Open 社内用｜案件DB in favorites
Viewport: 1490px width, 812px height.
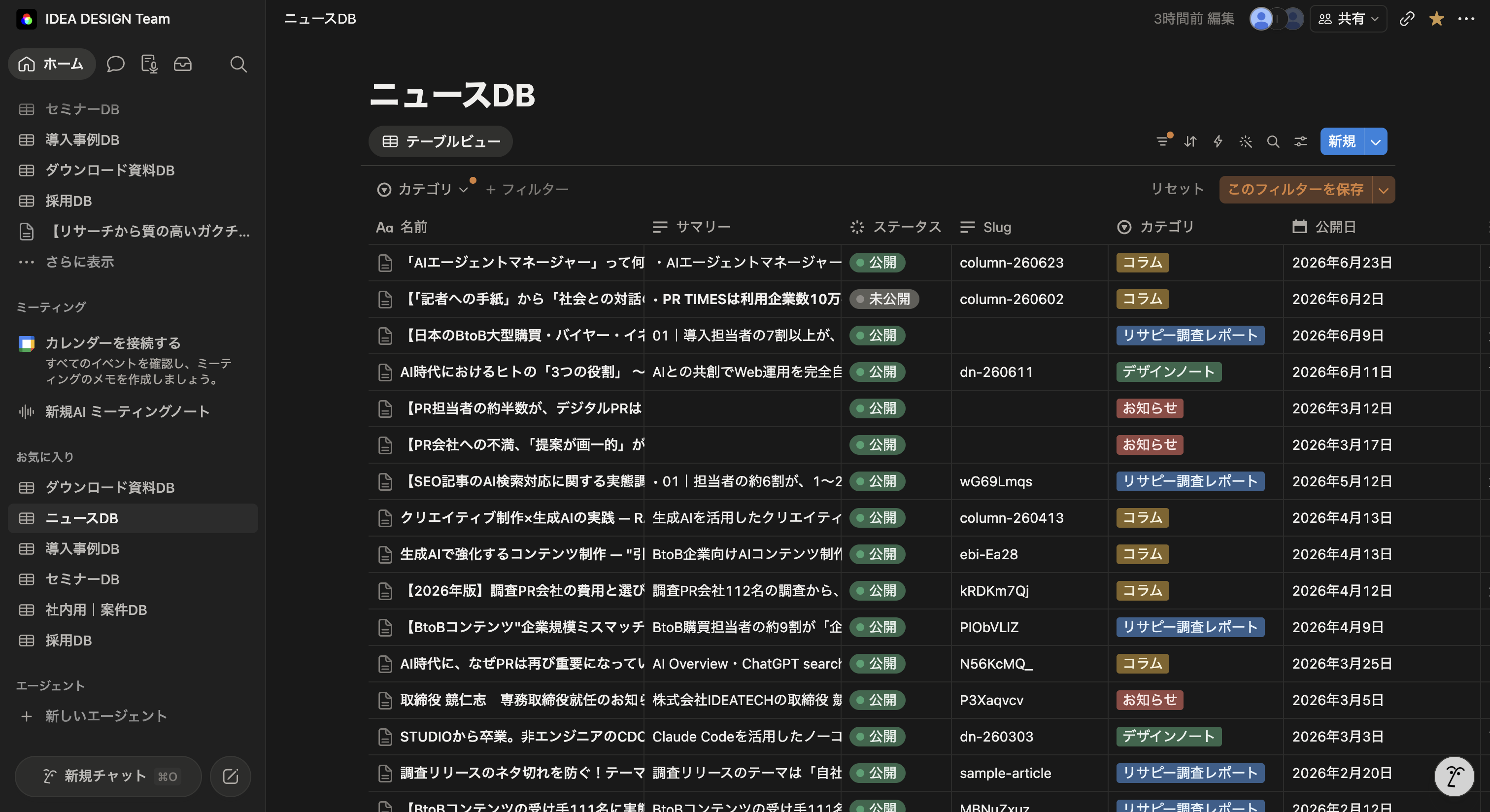tap(96, 609)
